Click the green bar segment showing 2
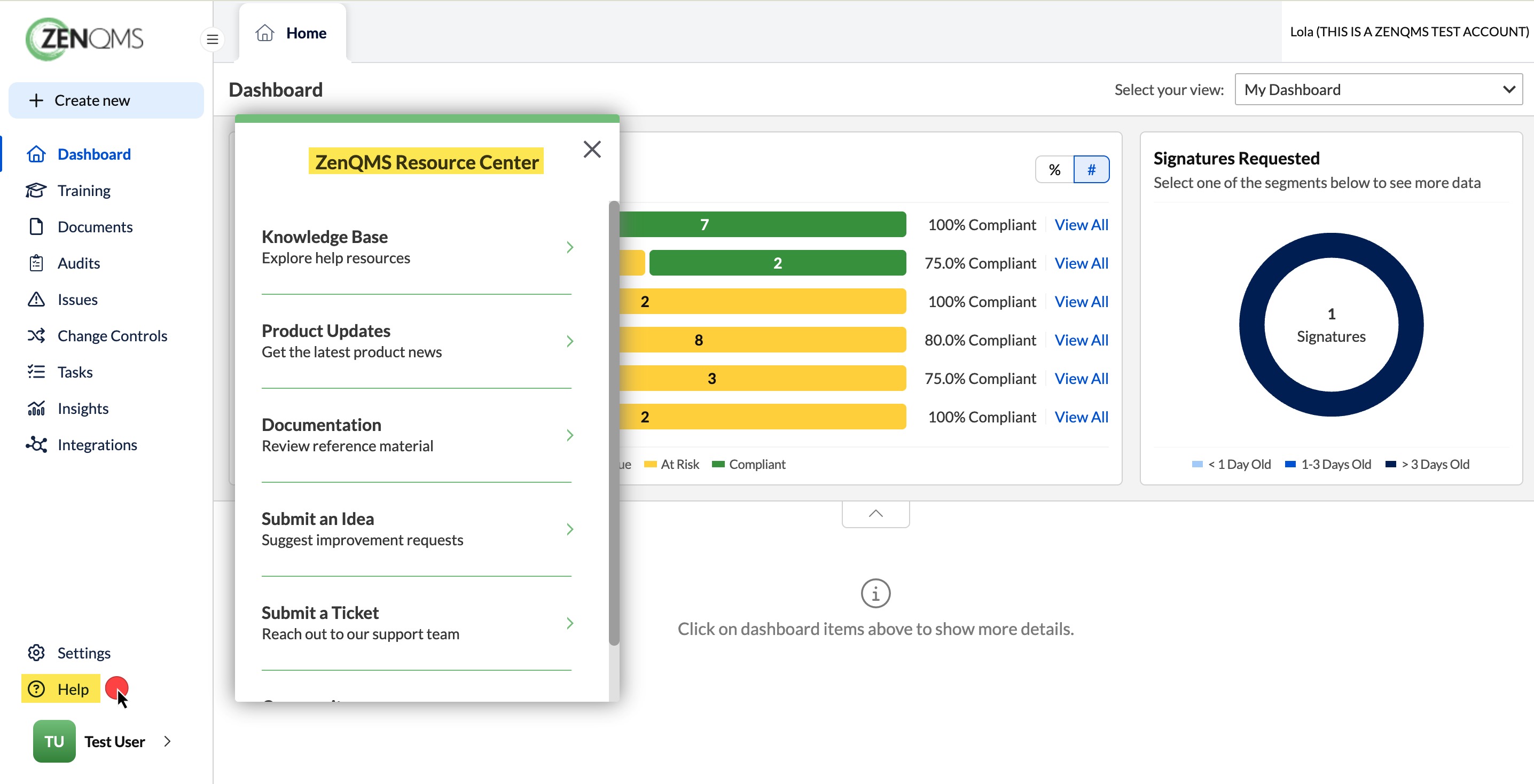The width and height of the screenshot is (1534, 784). 778,263
